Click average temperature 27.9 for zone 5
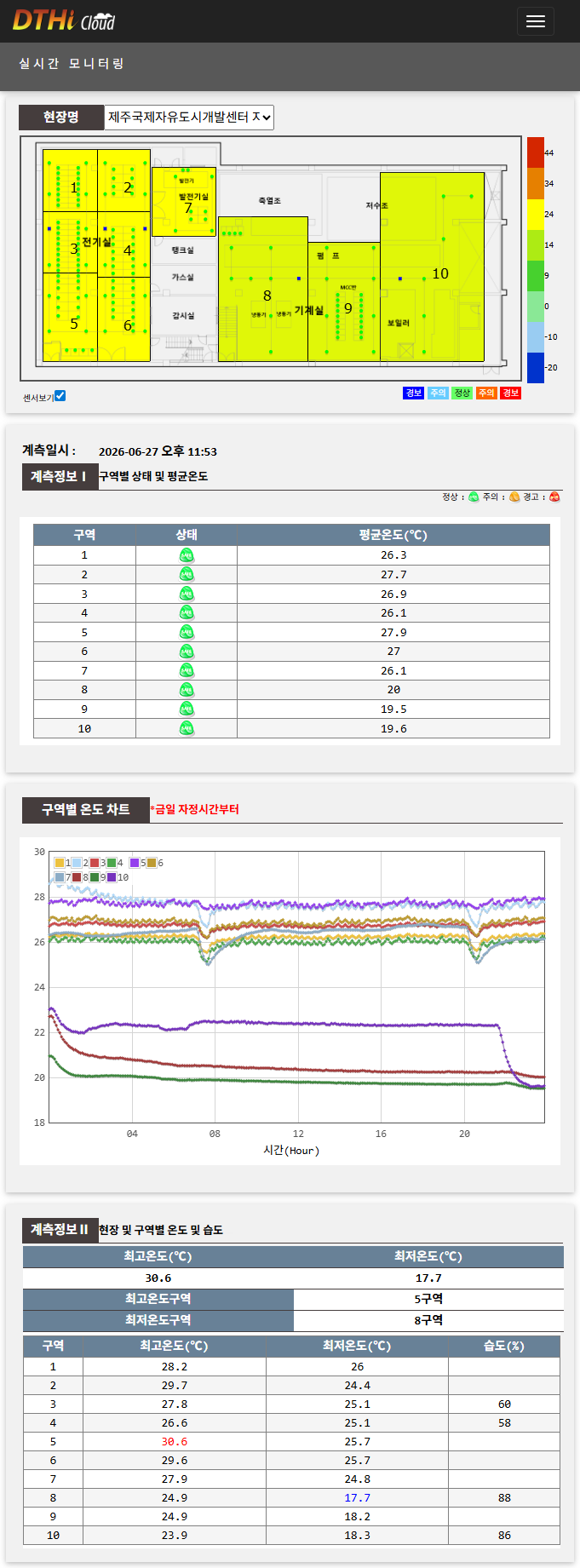Viewport: 580px width, 1568px height. point(393,633)
